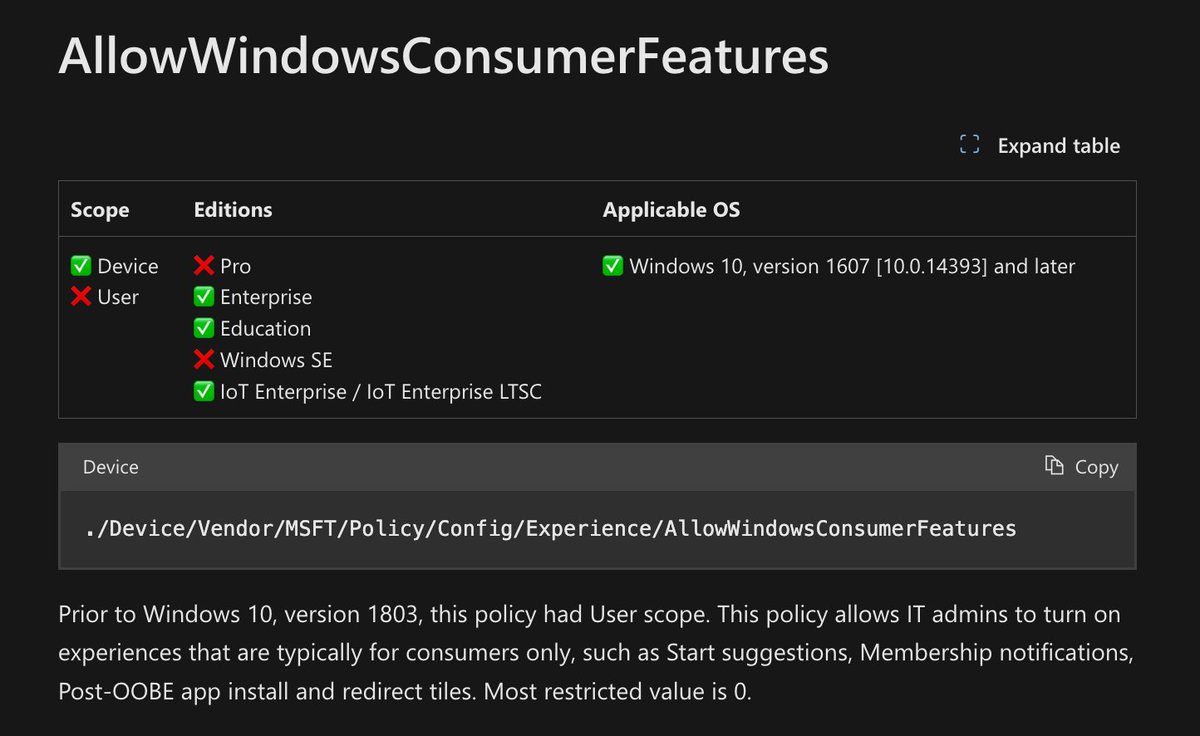
Task: Click the copy pages icon
Action: pyautogui.click(x=1054, y=466)
